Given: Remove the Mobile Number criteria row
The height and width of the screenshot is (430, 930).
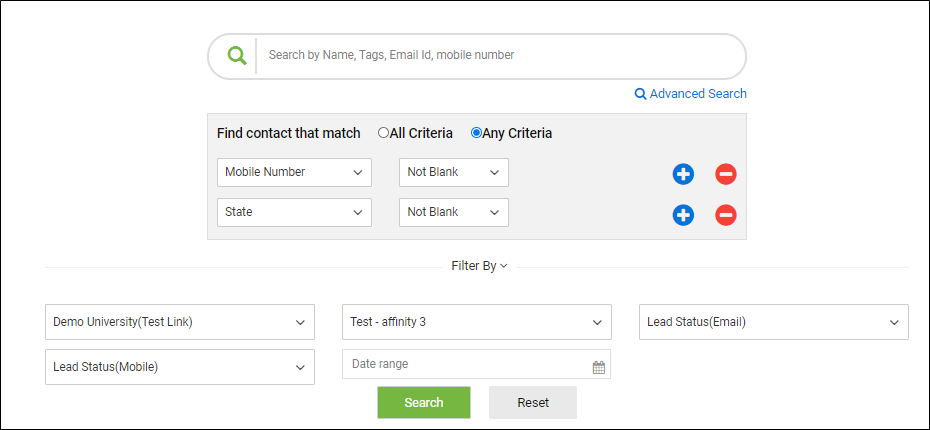Looking at the screenshot, I should pos(726,174).
